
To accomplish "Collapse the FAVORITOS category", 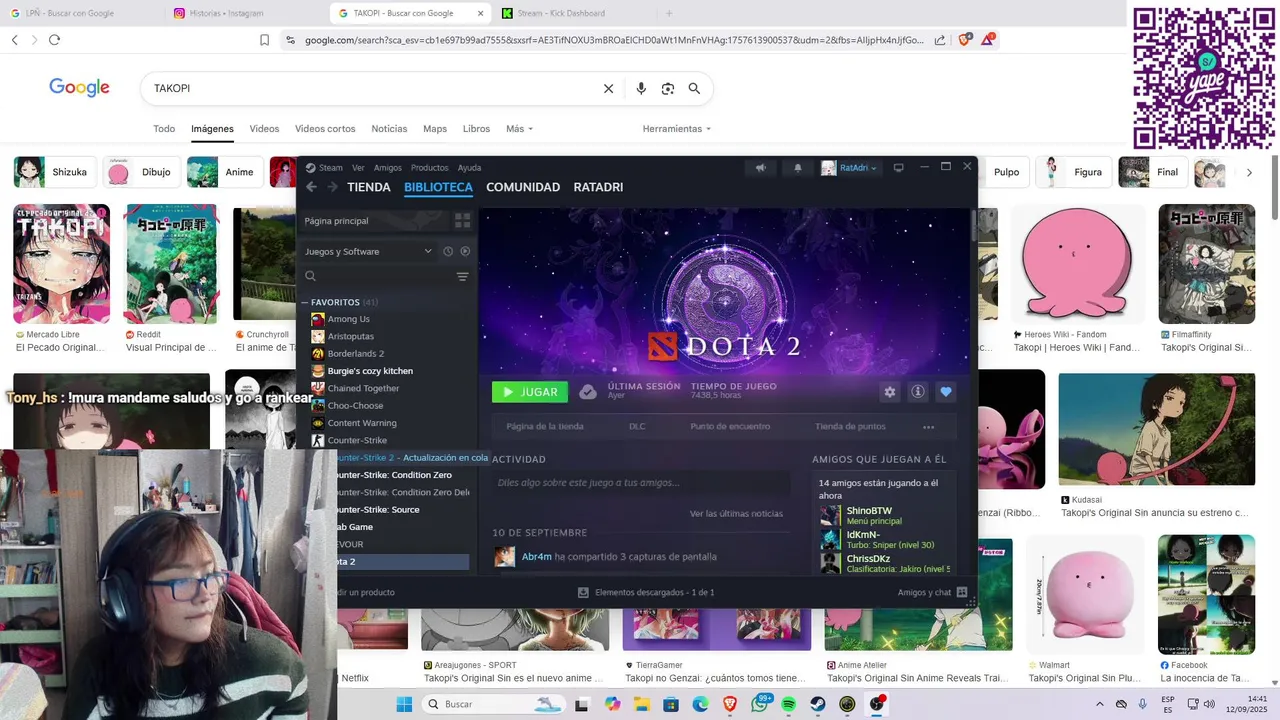I will (306, 302).
